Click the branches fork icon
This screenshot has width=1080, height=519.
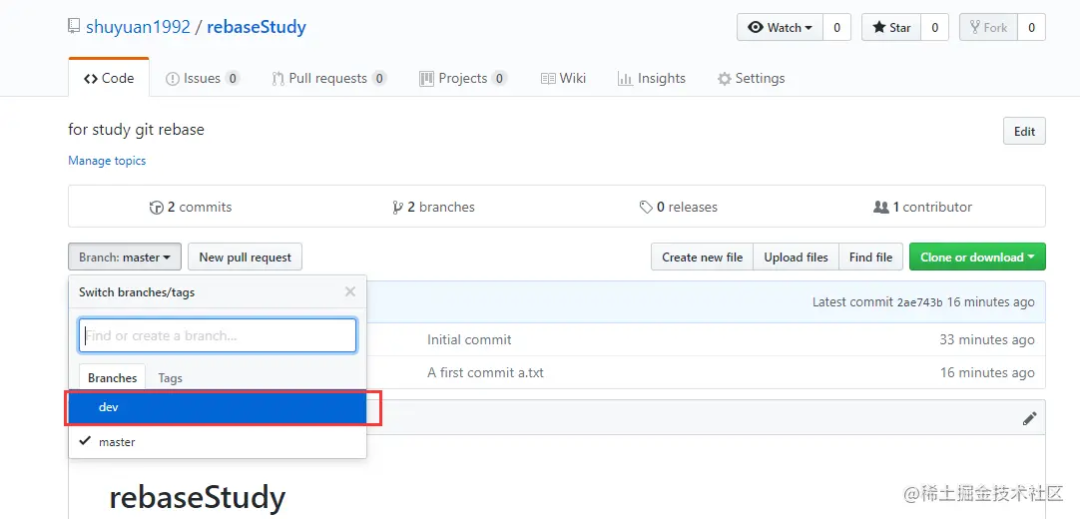click(397, 207)
